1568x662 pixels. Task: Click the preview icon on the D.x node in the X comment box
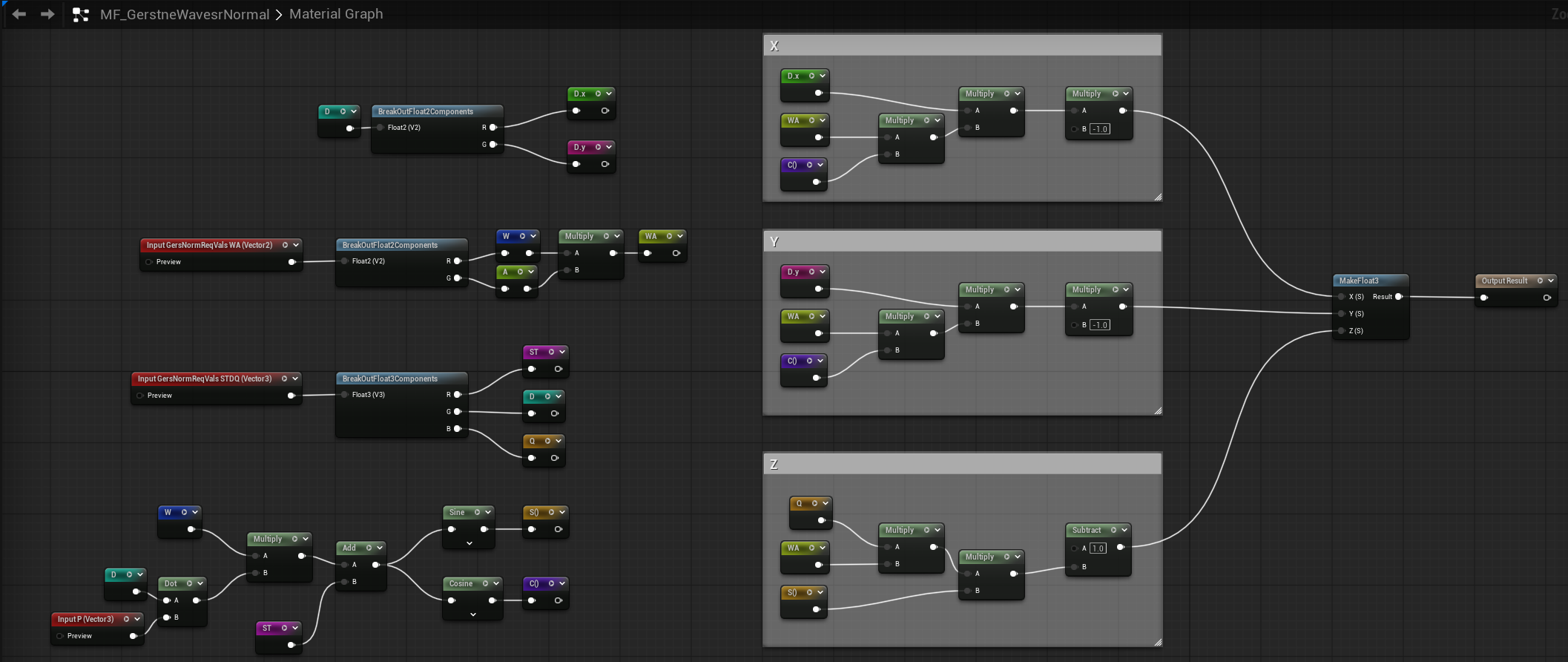[811, 76]
